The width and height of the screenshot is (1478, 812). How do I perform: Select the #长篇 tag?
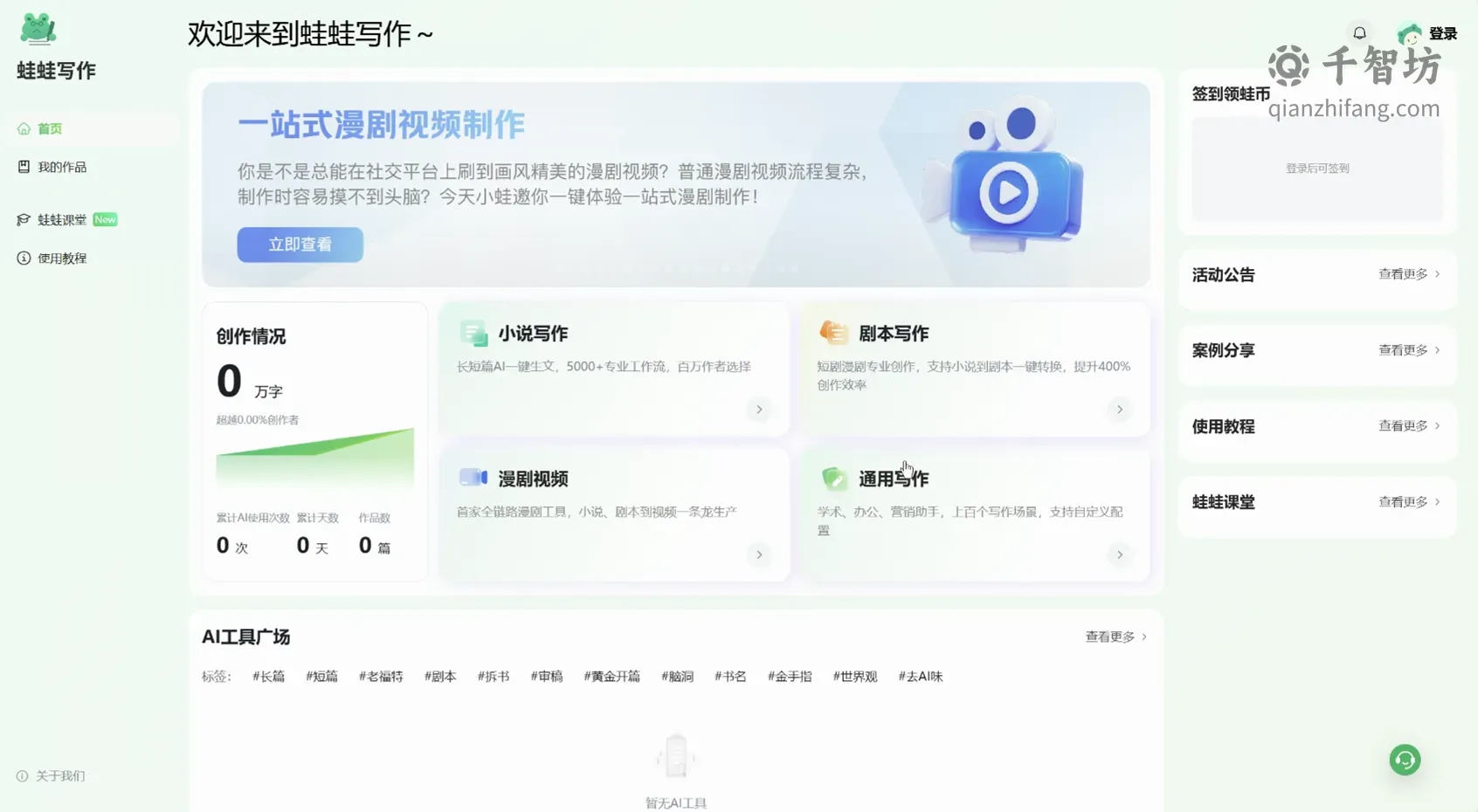[269, 676]
